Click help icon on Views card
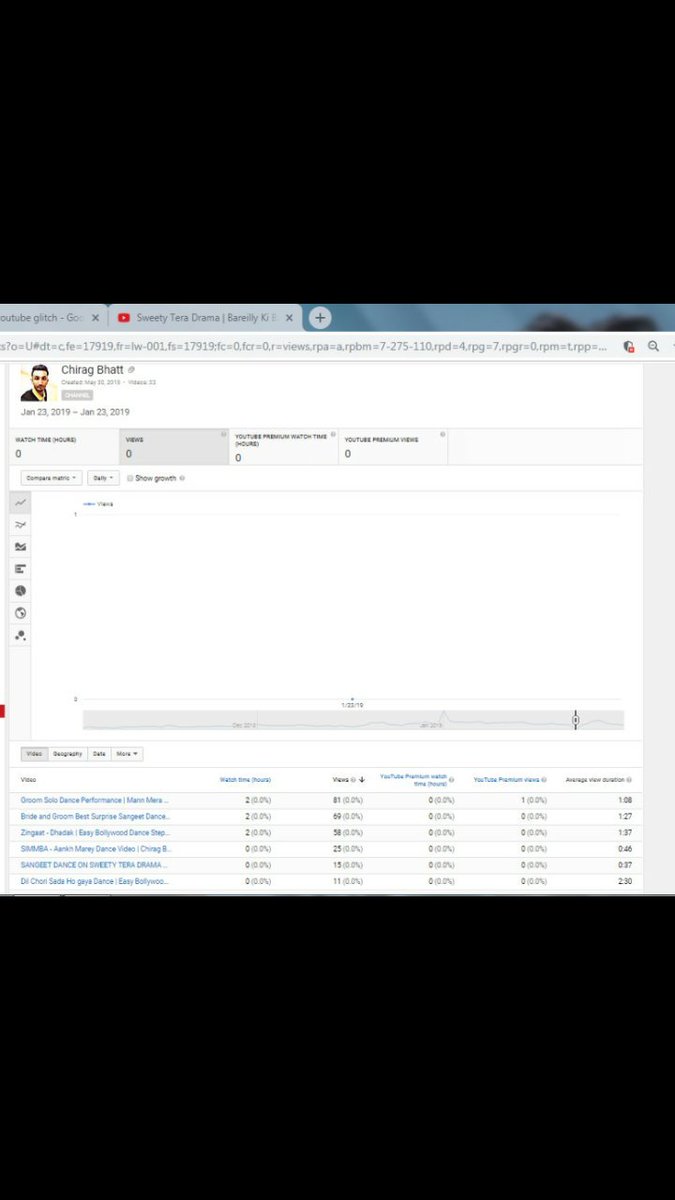Image resolution: width=675 pixels, height=1200 pixels. coord(223,435)
